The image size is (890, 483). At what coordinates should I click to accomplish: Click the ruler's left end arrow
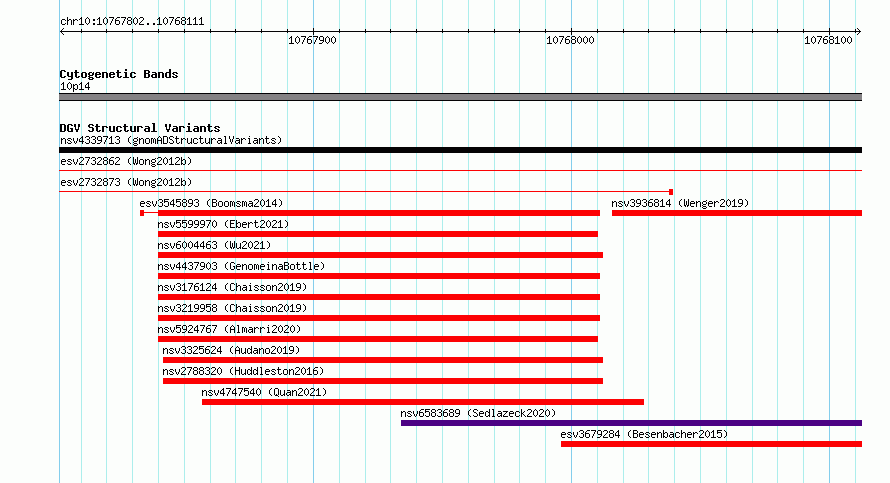point(63,32)
